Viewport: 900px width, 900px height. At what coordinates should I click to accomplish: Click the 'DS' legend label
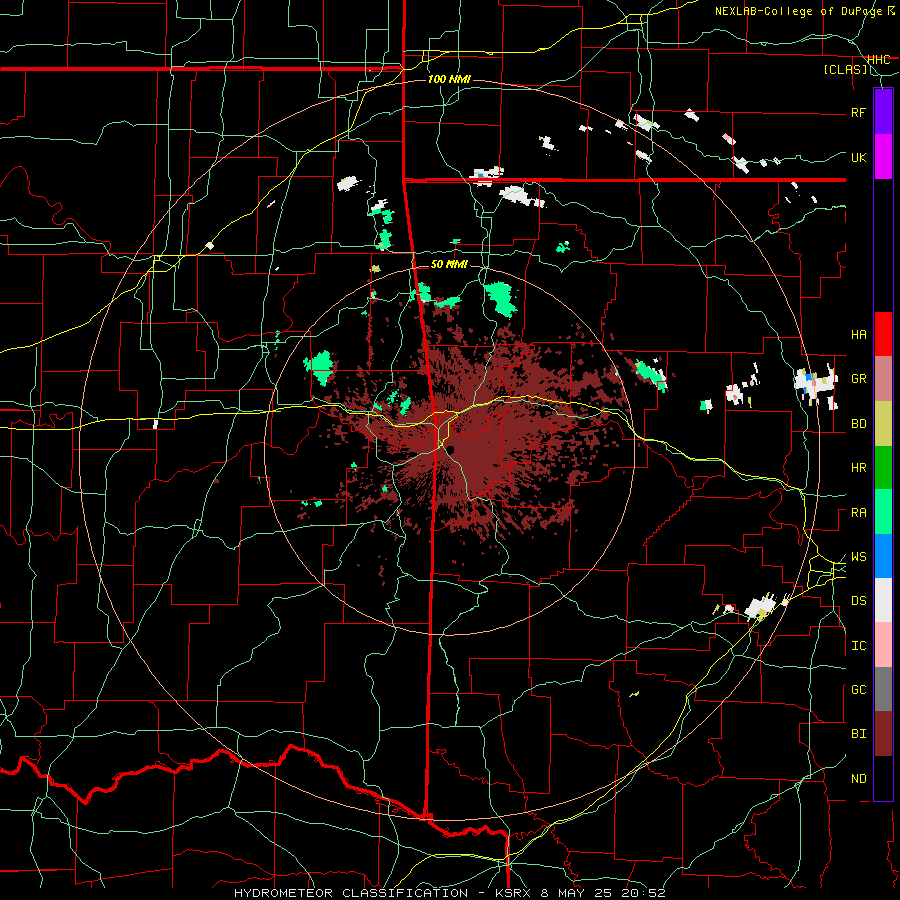pyautogui.click(x=859, y=601)
